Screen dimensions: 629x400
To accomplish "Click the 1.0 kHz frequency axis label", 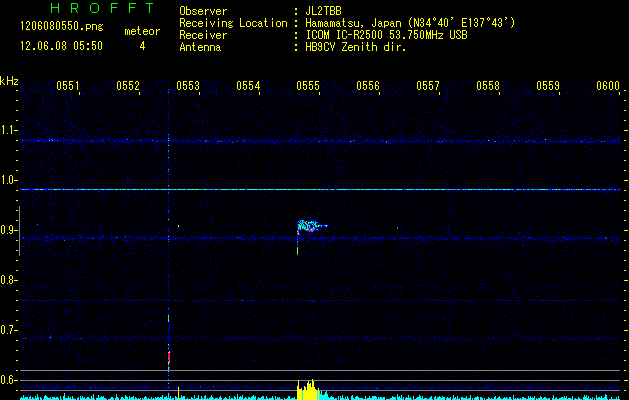I will (x=9, y=180).
